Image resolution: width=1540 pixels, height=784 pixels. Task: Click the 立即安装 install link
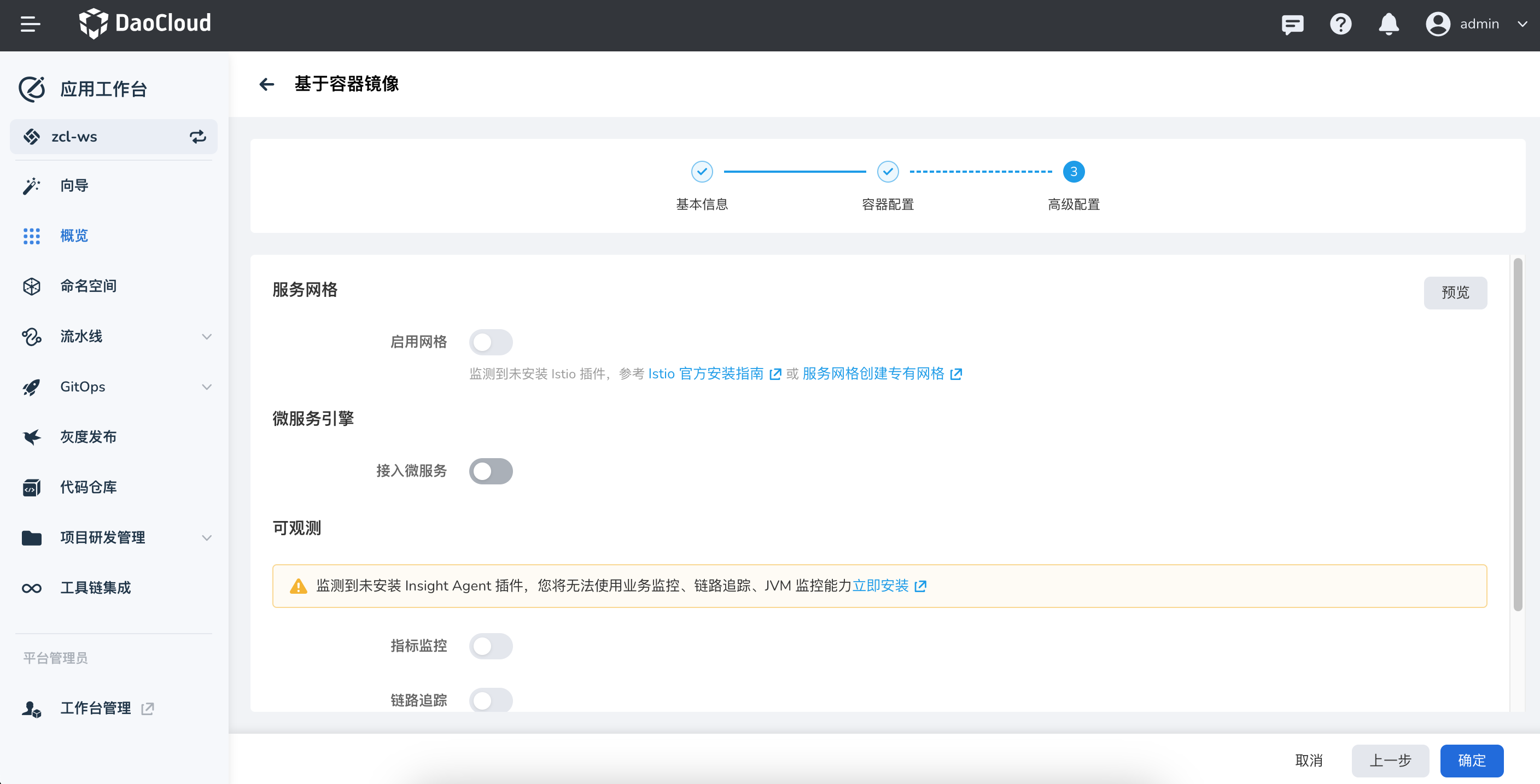pos(881,586)
